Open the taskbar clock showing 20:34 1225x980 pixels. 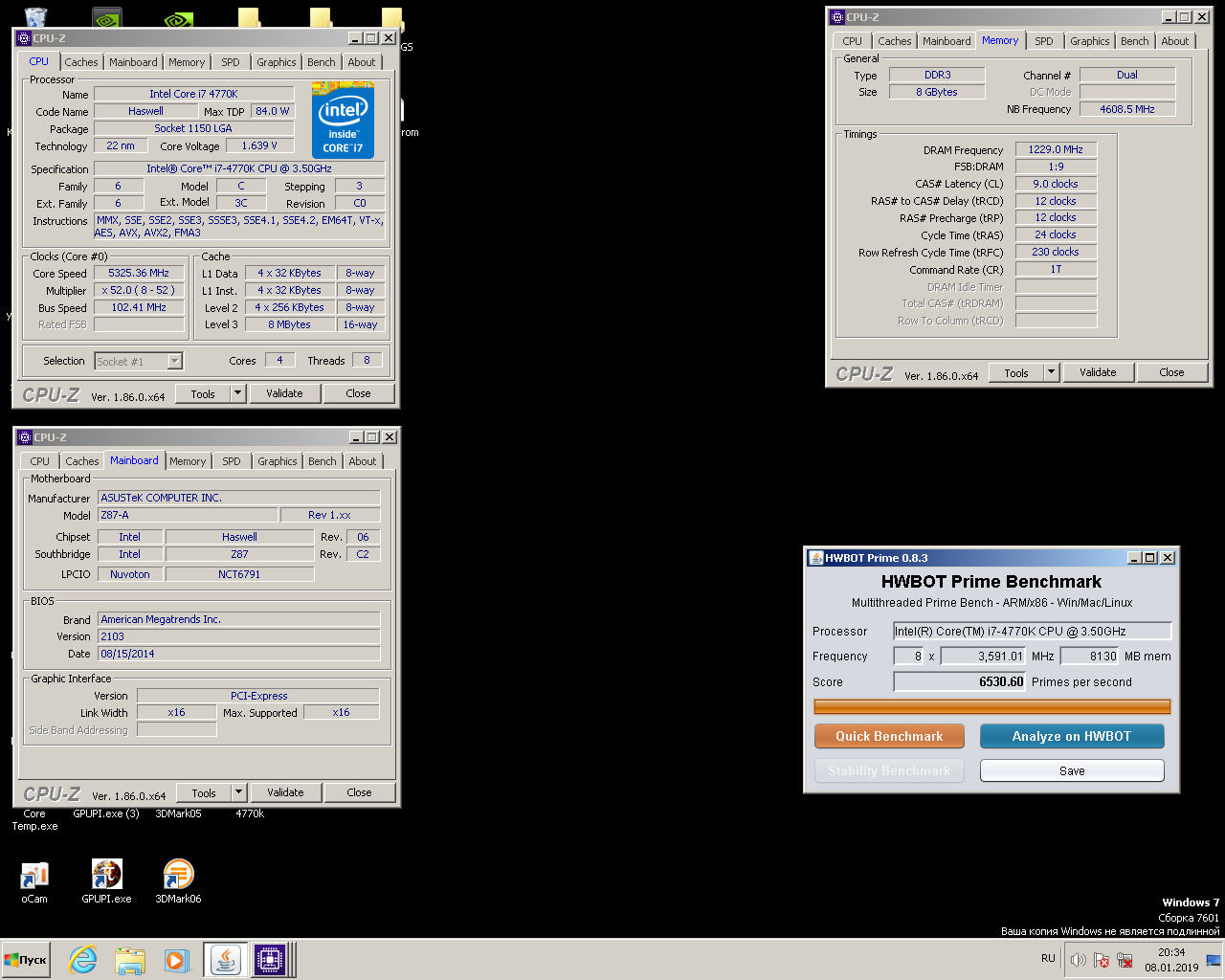[1171, 960]
